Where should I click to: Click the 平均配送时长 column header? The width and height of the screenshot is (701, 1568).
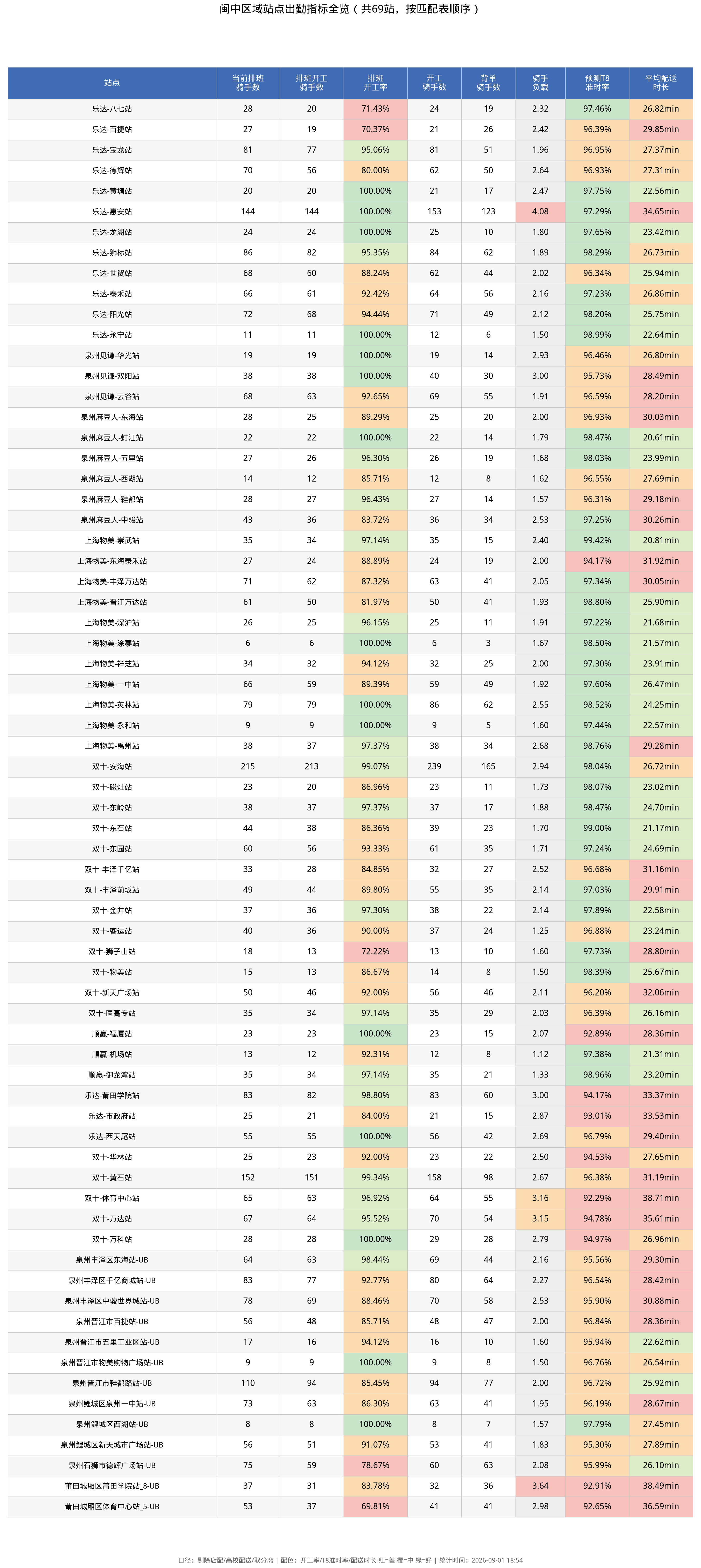point(661,83)
